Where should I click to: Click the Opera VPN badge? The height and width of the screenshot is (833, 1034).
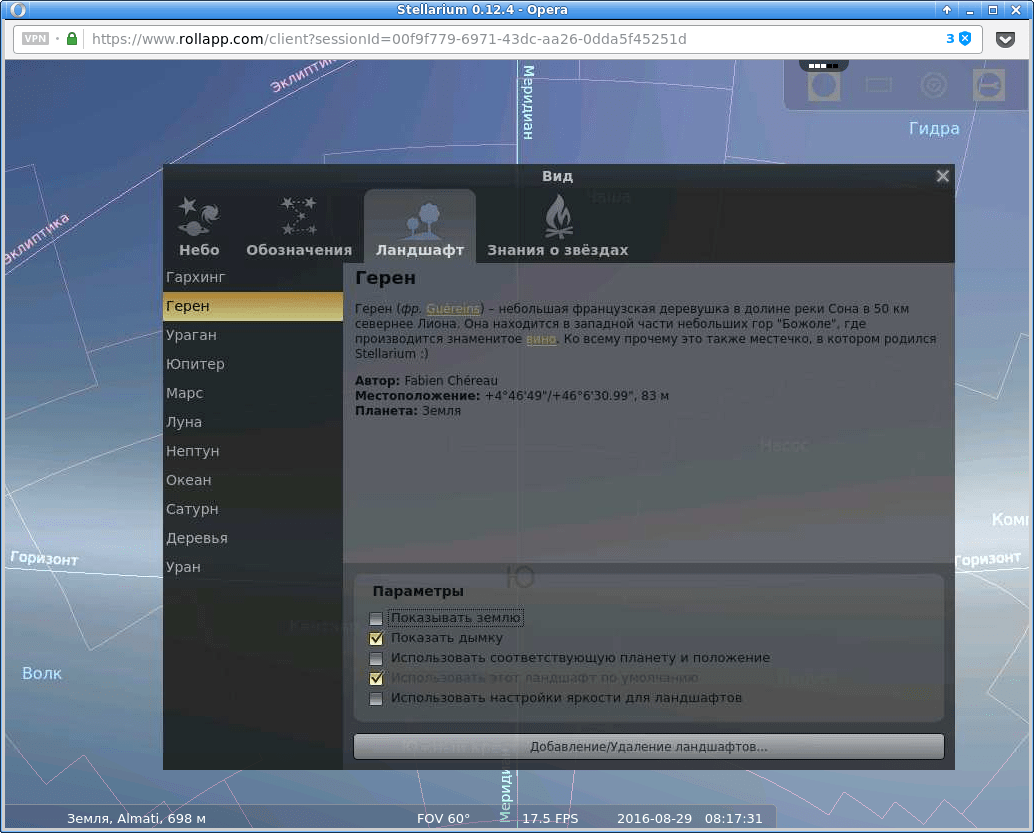pos(35,39)
